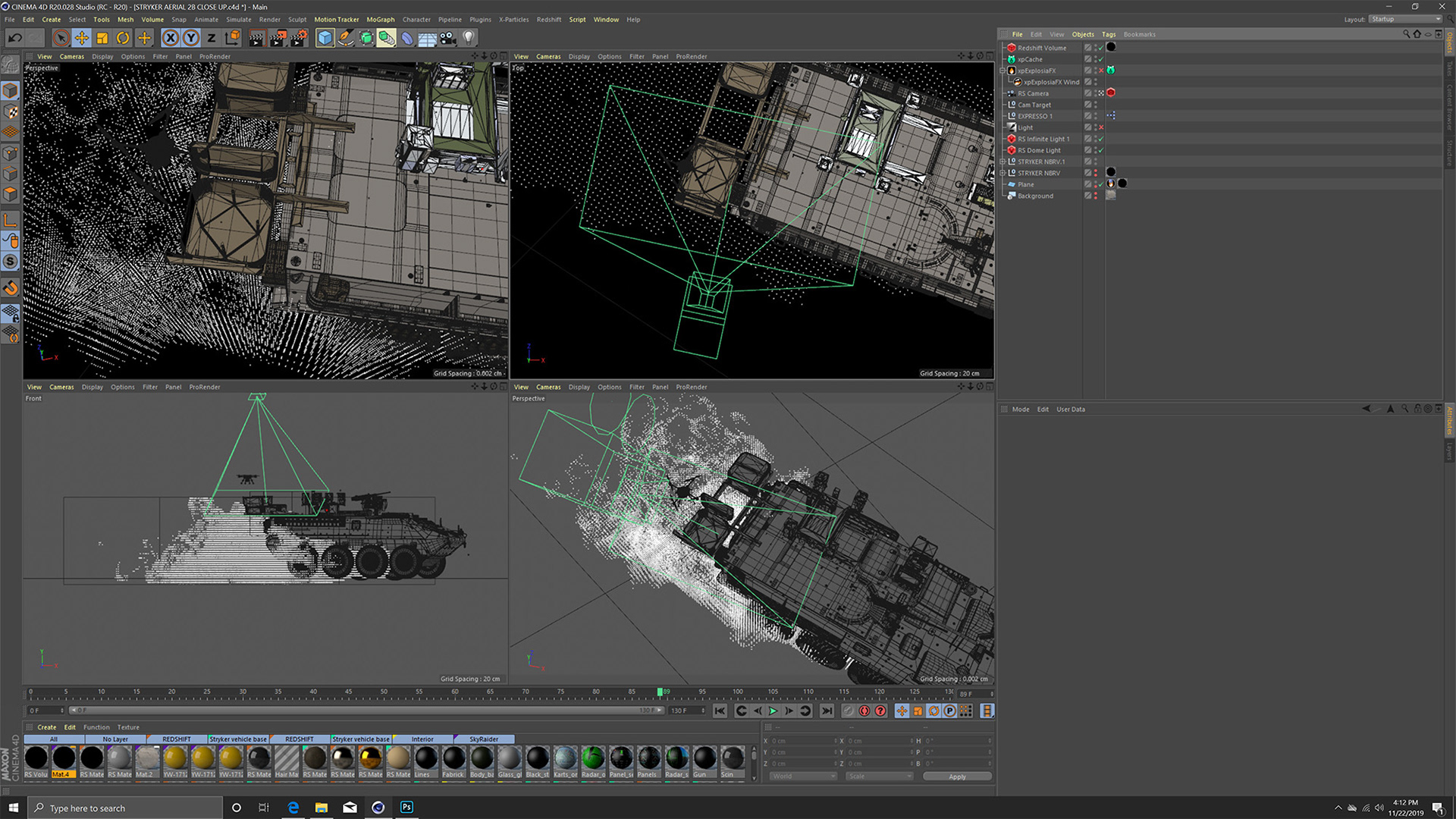
Task: Select RS Camera in object list
Action: click(x=1033, y=93)
